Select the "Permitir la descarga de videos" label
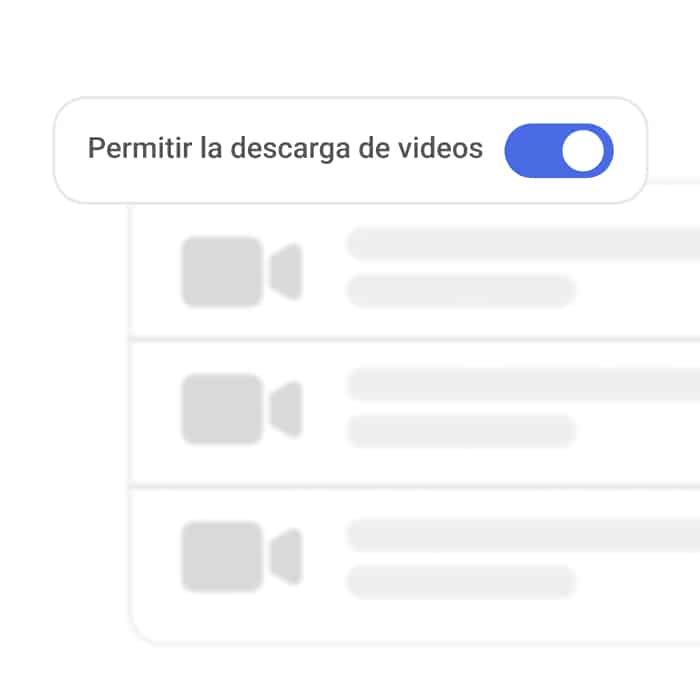 tap(285, 148)
